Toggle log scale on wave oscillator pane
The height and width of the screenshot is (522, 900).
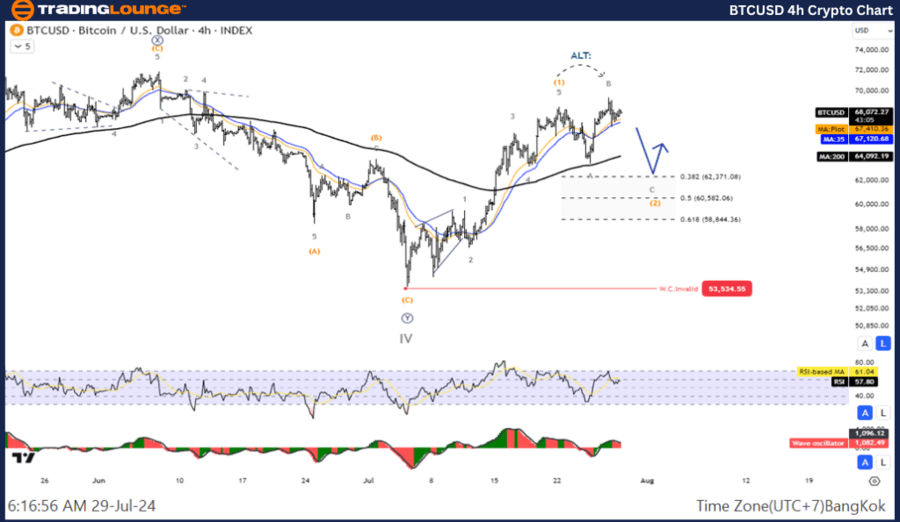[883, 462]
